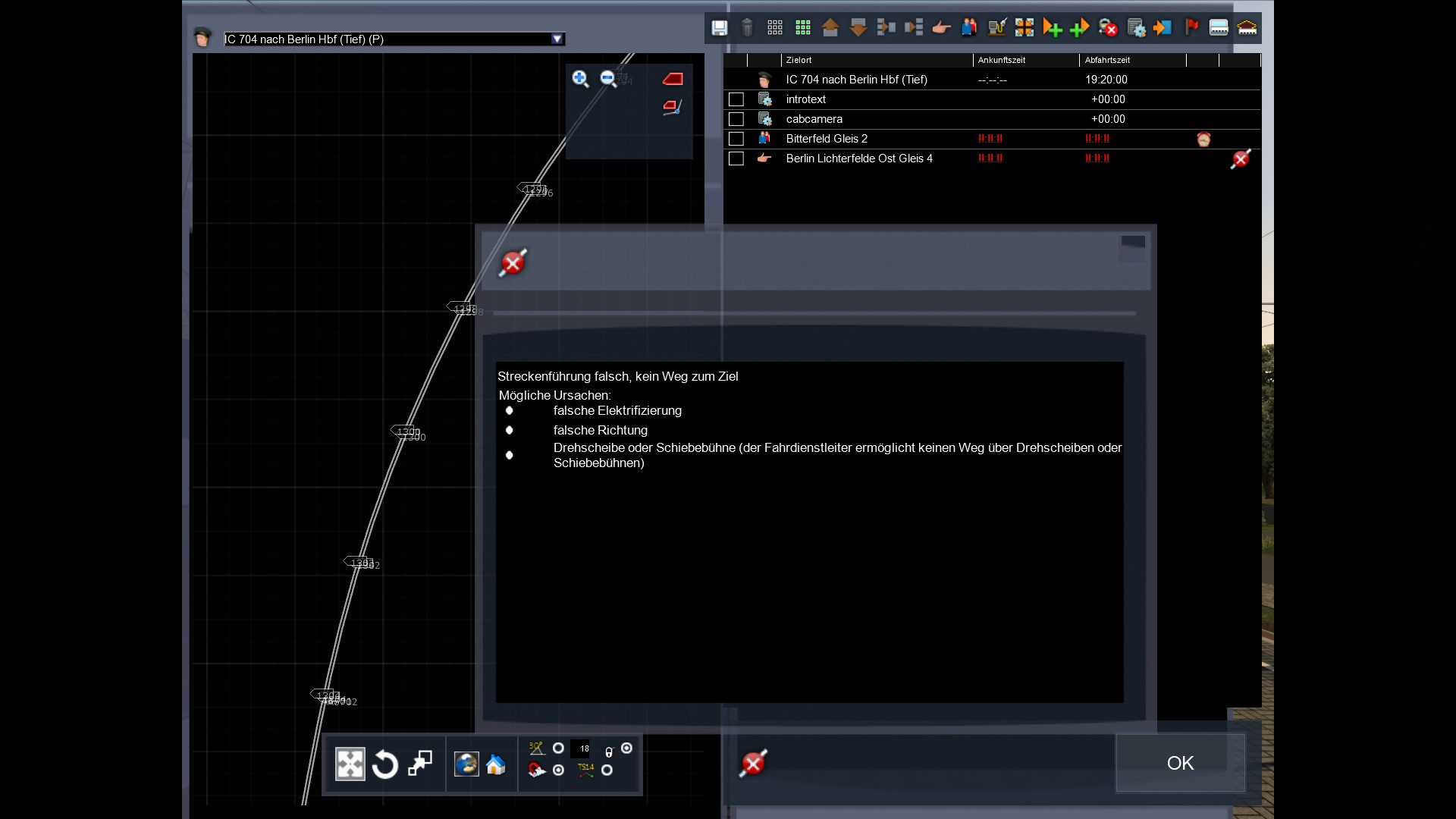
Task: Click the globe world view icon
Action: pyautogui.click(x=466, y=764)
